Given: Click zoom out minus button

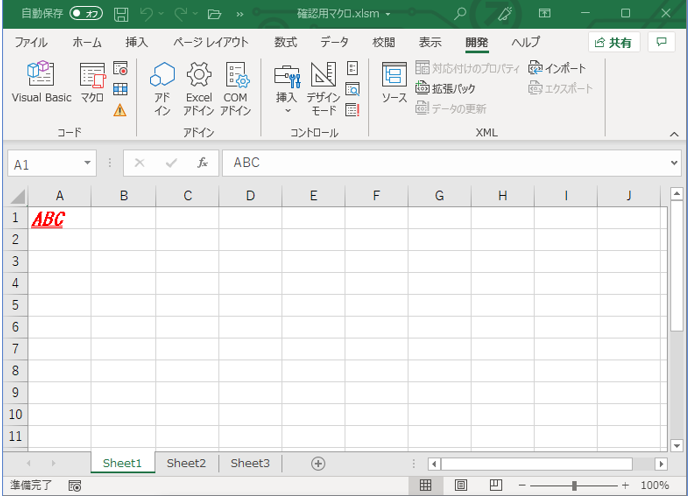Looking at the screenshot, I should (x=522, y=485).
